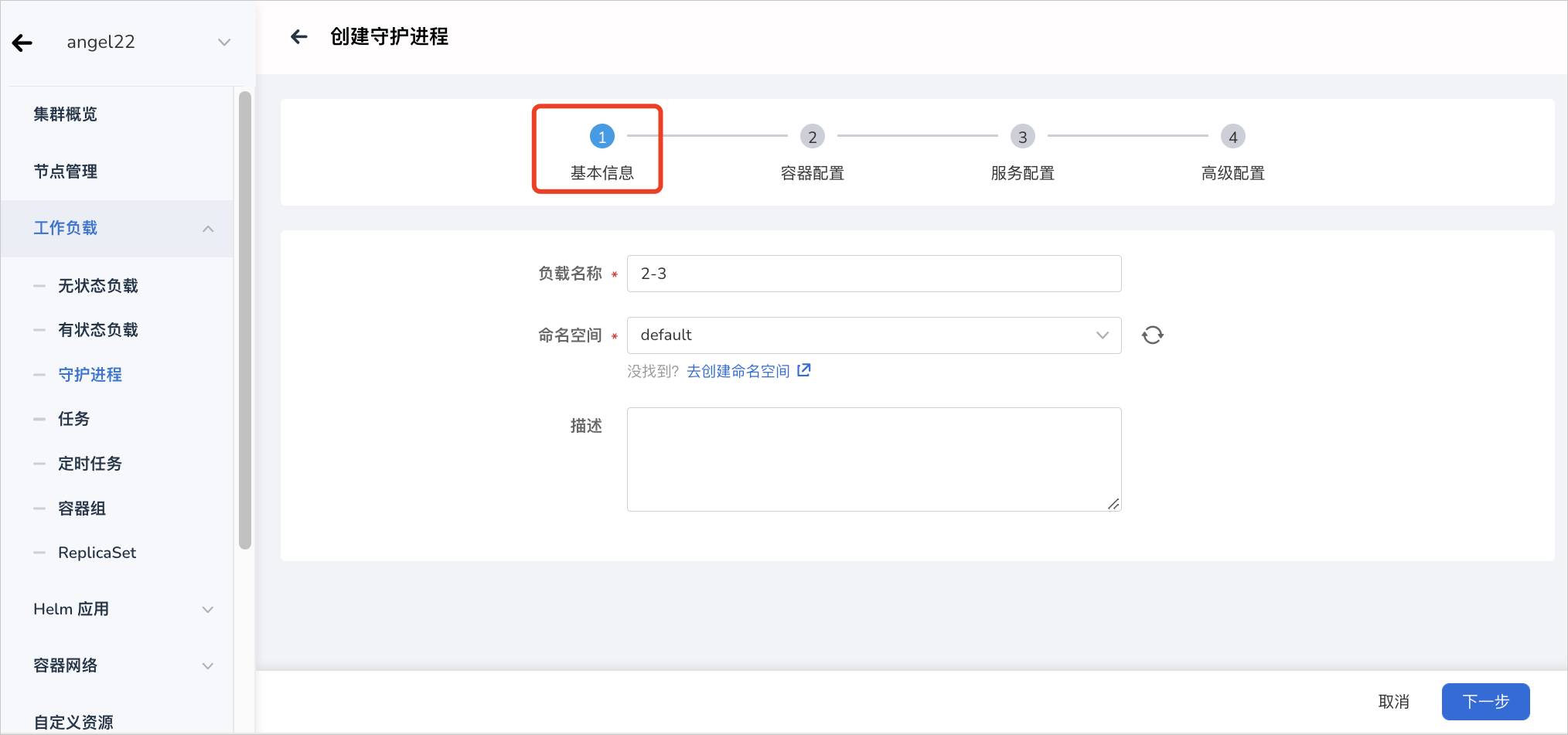The width and height of the screenshot is (1568, 735).
Task: Open the 命名空间 default dropdown
Action: (x=874, y=335)
